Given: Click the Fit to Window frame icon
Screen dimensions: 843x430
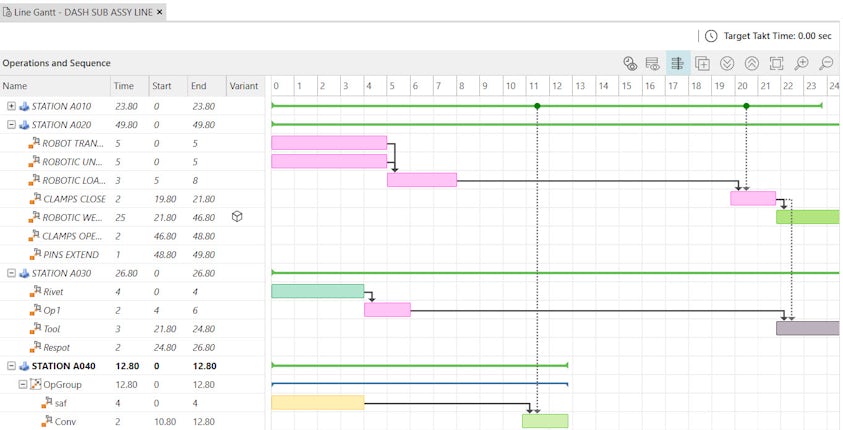Looking at the screenshot, I should pyautogui.click(x=776, y=63).
